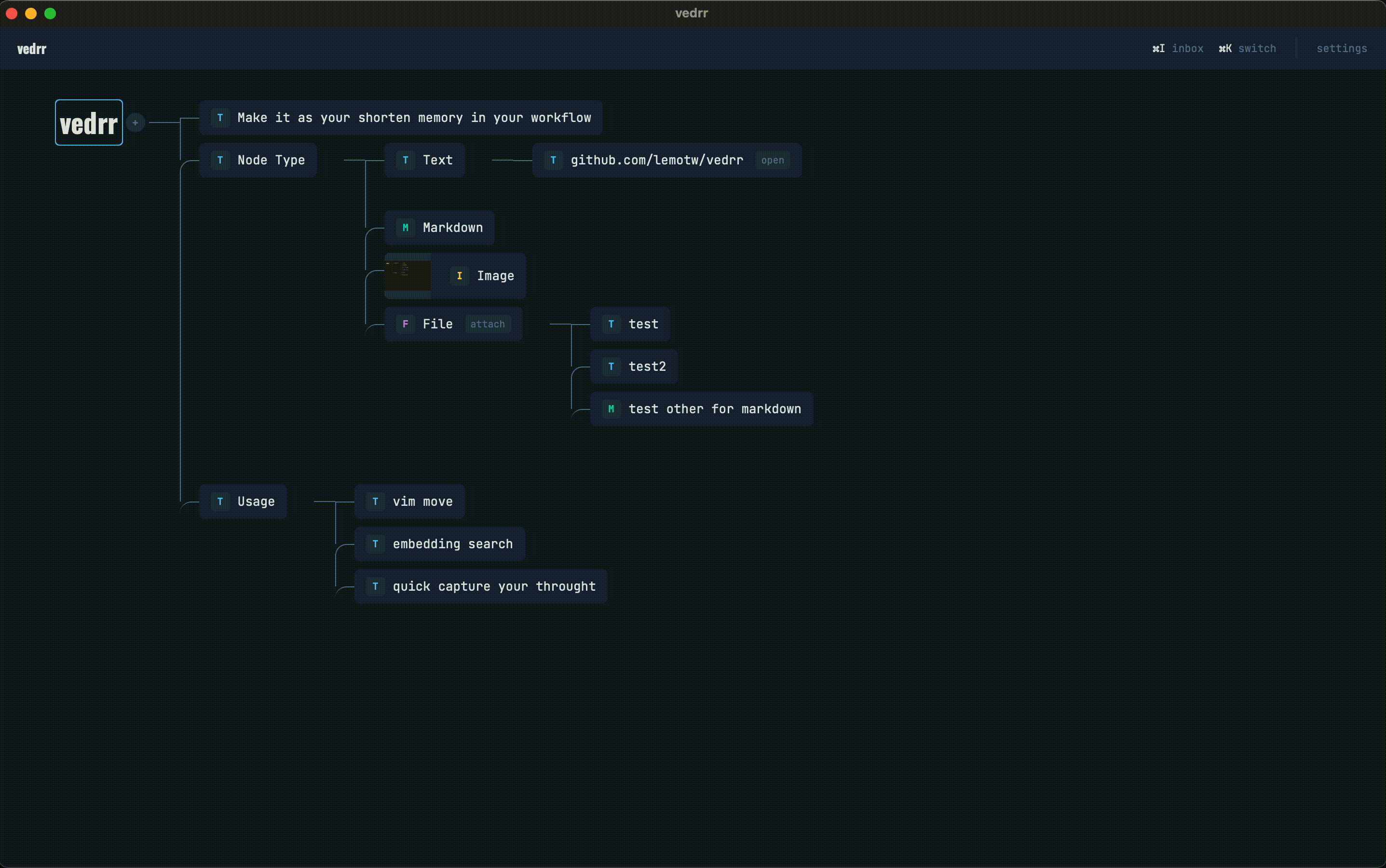This screenshot has width=1386, height=868.
Task: Click the Image node thumbnail preview
Action: coord(408,276)
